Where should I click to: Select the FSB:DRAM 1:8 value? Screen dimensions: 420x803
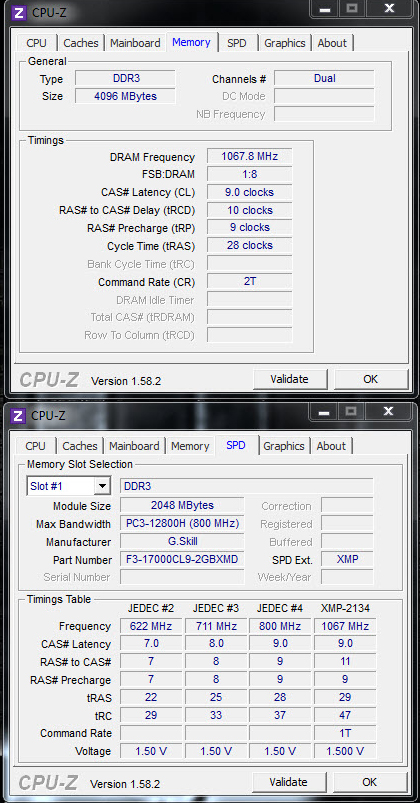click(x=249, y=174)
